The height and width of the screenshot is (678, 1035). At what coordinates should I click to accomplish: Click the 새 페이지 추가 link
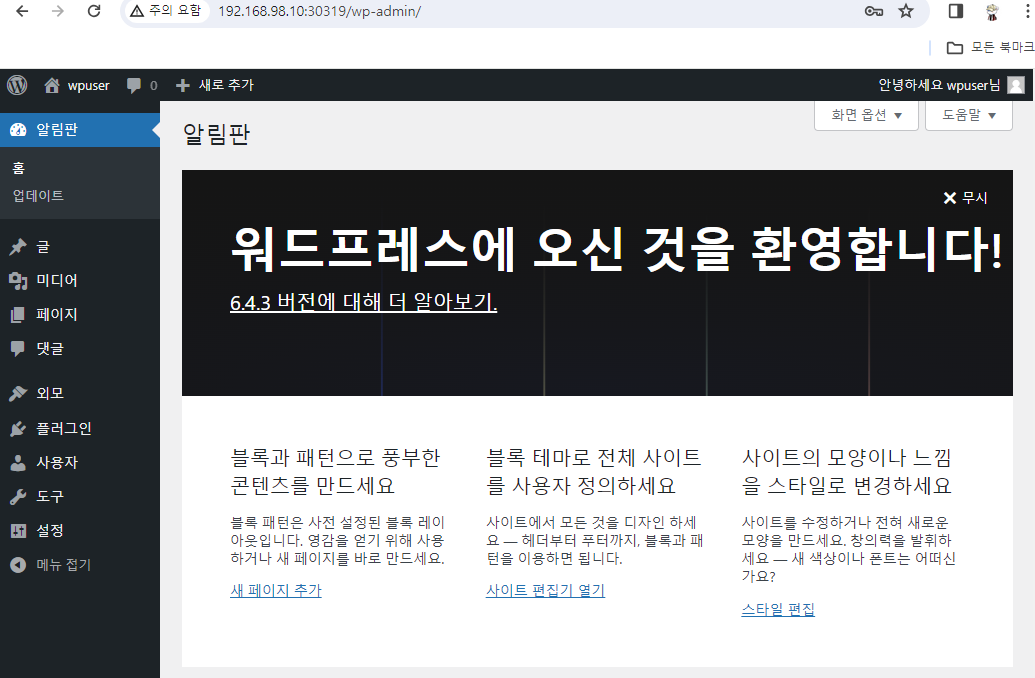275,590
